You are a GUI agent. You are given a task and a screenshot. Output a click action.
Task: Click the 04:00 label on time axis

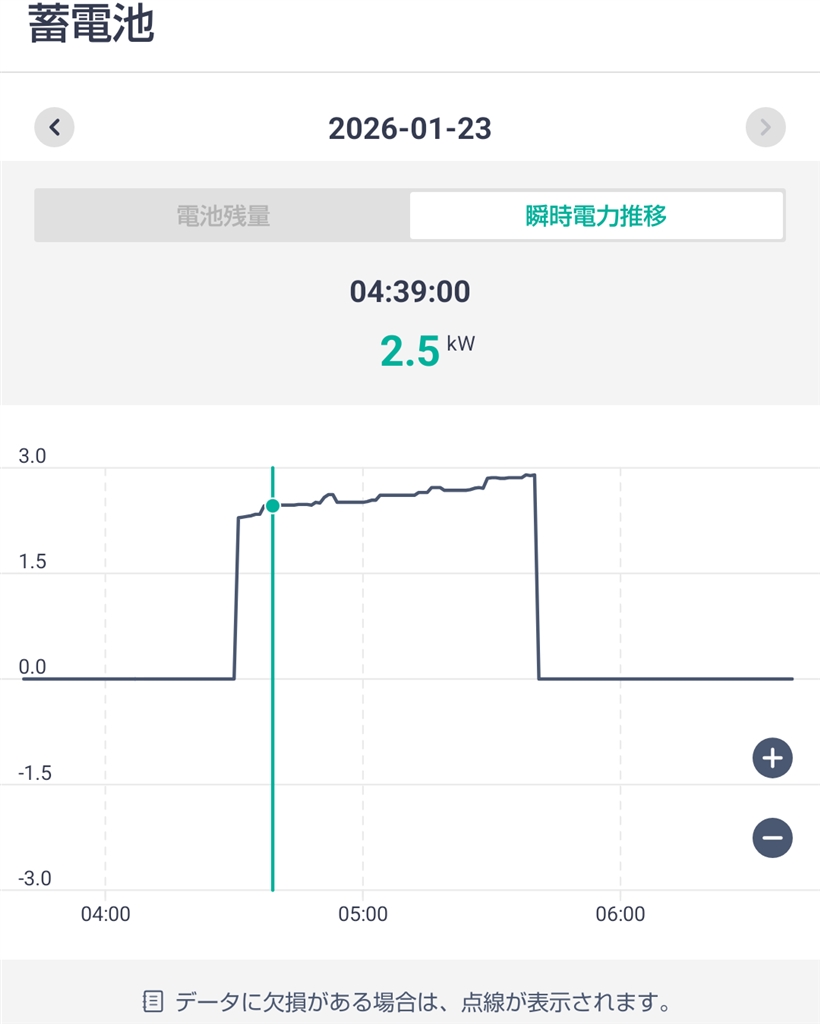[105, 913]
